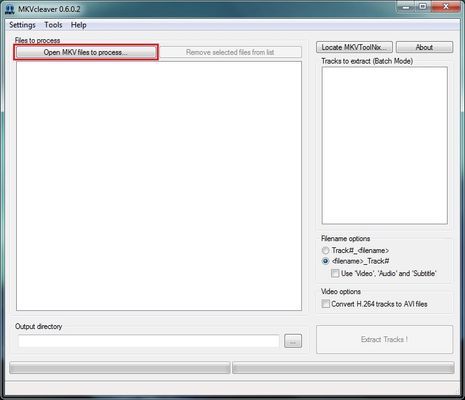Open the Settings menu
This screenshot has width=465, height=400.
(x=22, y=25)
